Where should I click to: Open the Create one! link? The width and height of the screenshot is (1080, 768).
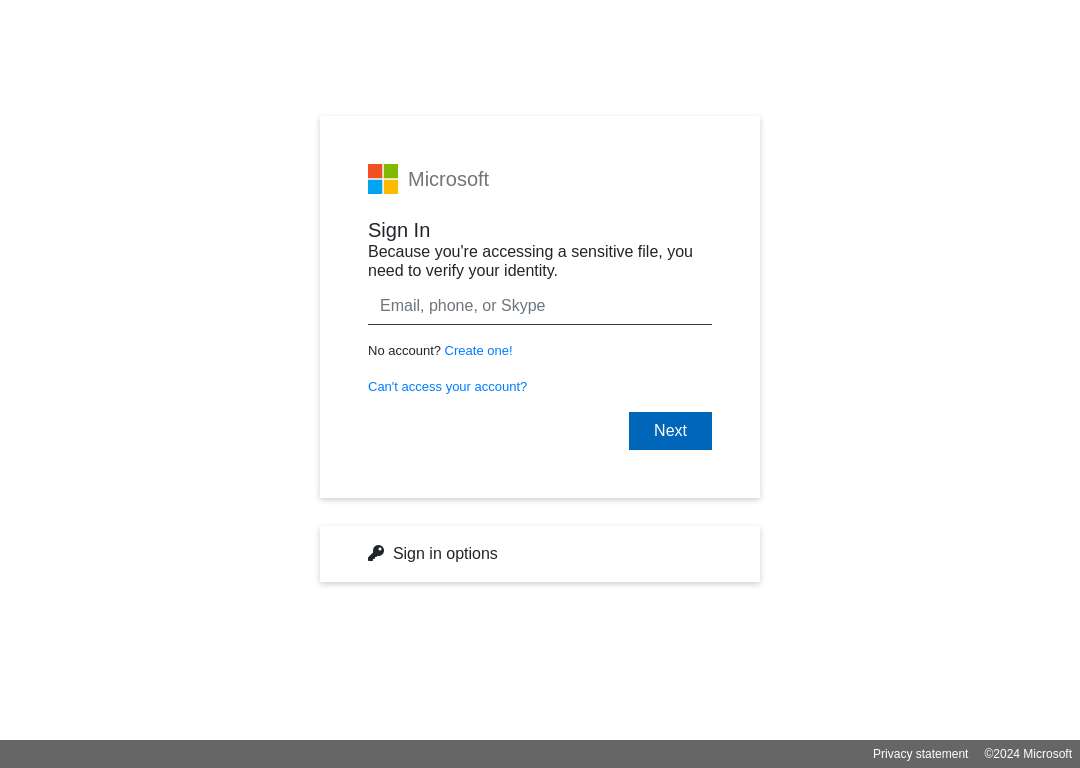[x=478, y=351]
